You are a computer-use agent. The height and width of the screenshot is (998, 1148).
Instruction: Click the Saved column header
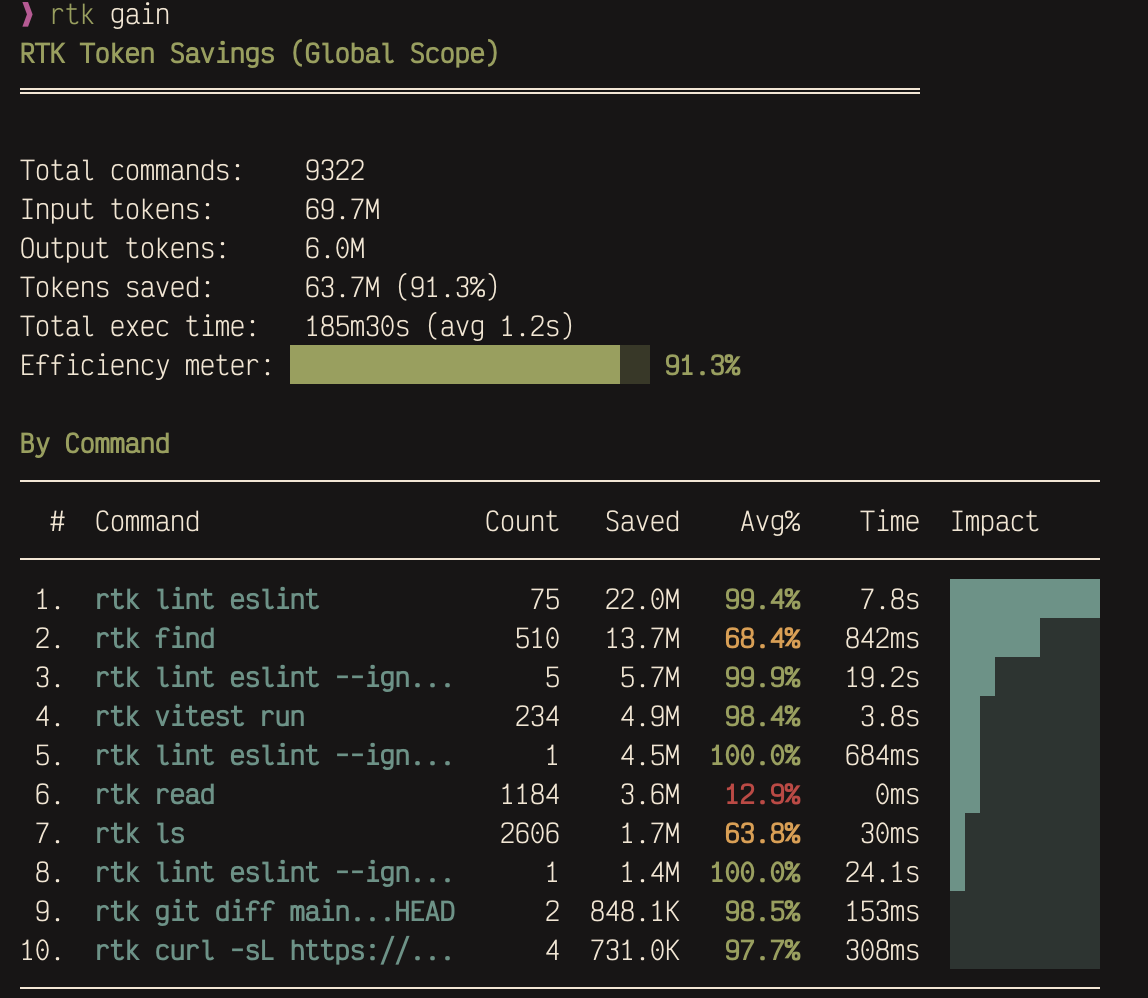pos(642,521)
